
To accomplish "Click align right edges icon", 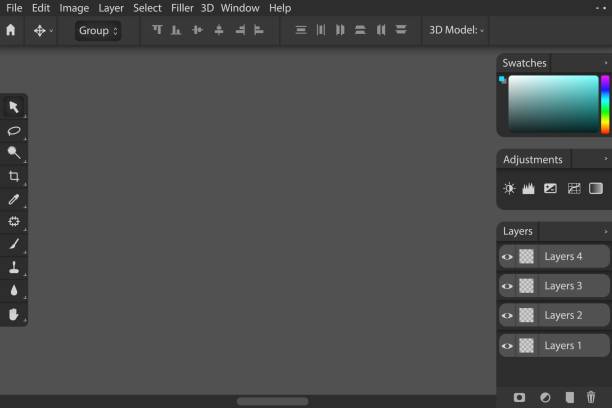I will click(x=240, y=30).
